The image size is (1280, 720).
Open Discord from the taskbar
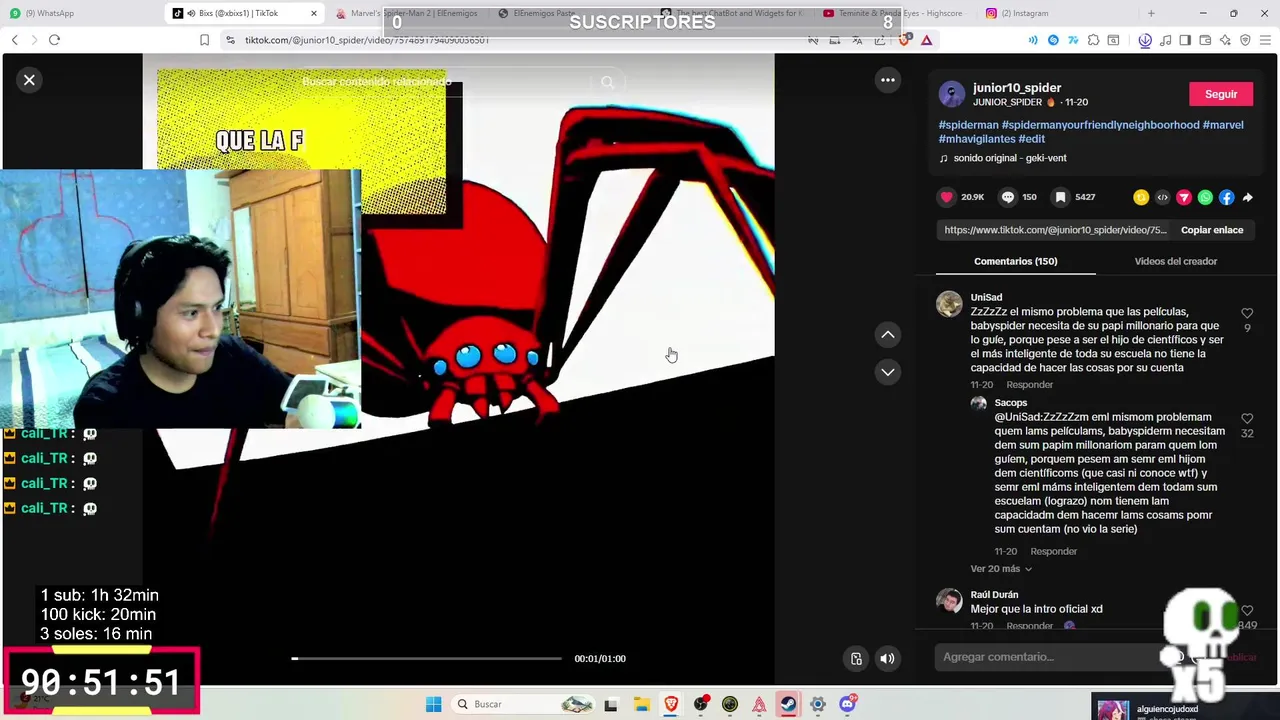click(x=847, y=704)
